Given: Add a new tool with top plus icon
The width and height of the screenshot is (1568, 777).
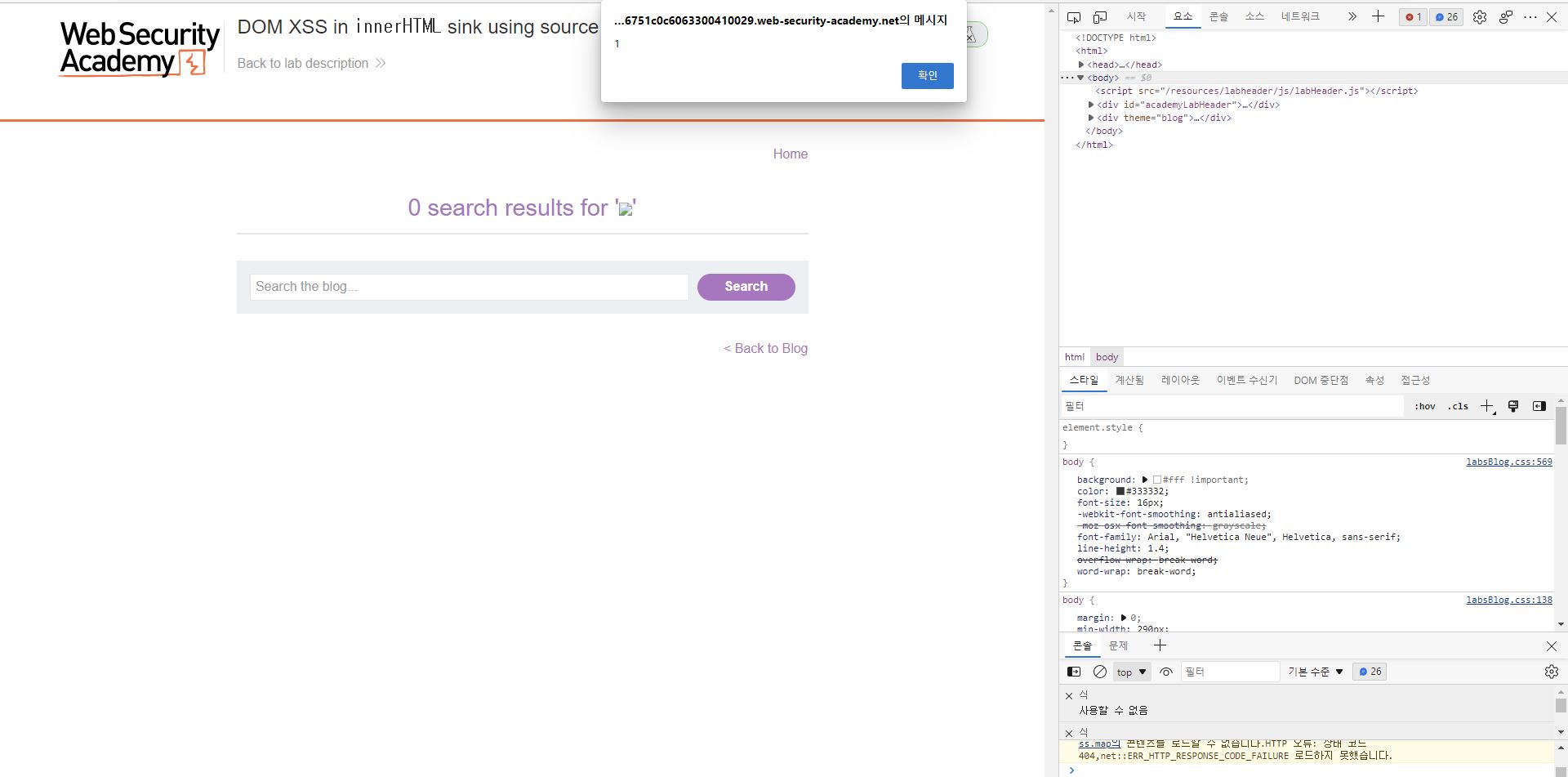Looking at the screenshot, I should [1378, 16].
